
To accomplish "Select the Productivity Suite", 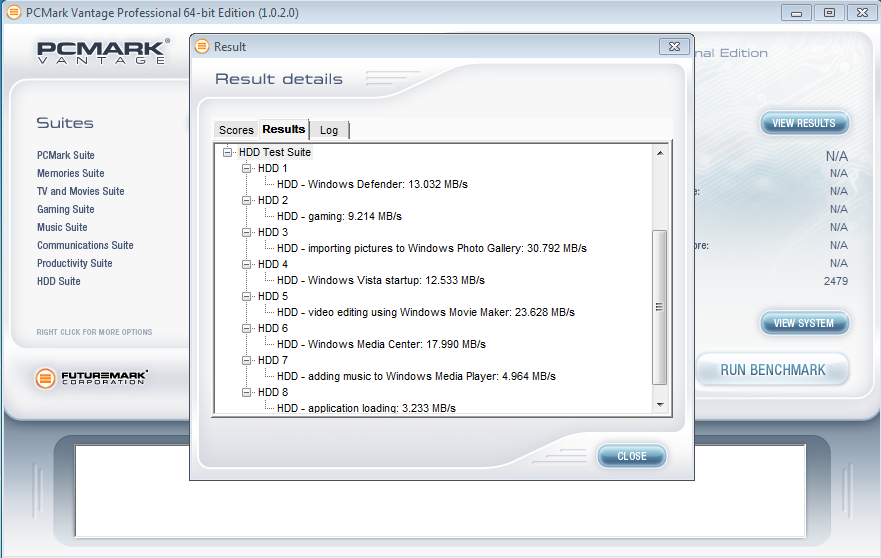I will (x=75, y=263).
